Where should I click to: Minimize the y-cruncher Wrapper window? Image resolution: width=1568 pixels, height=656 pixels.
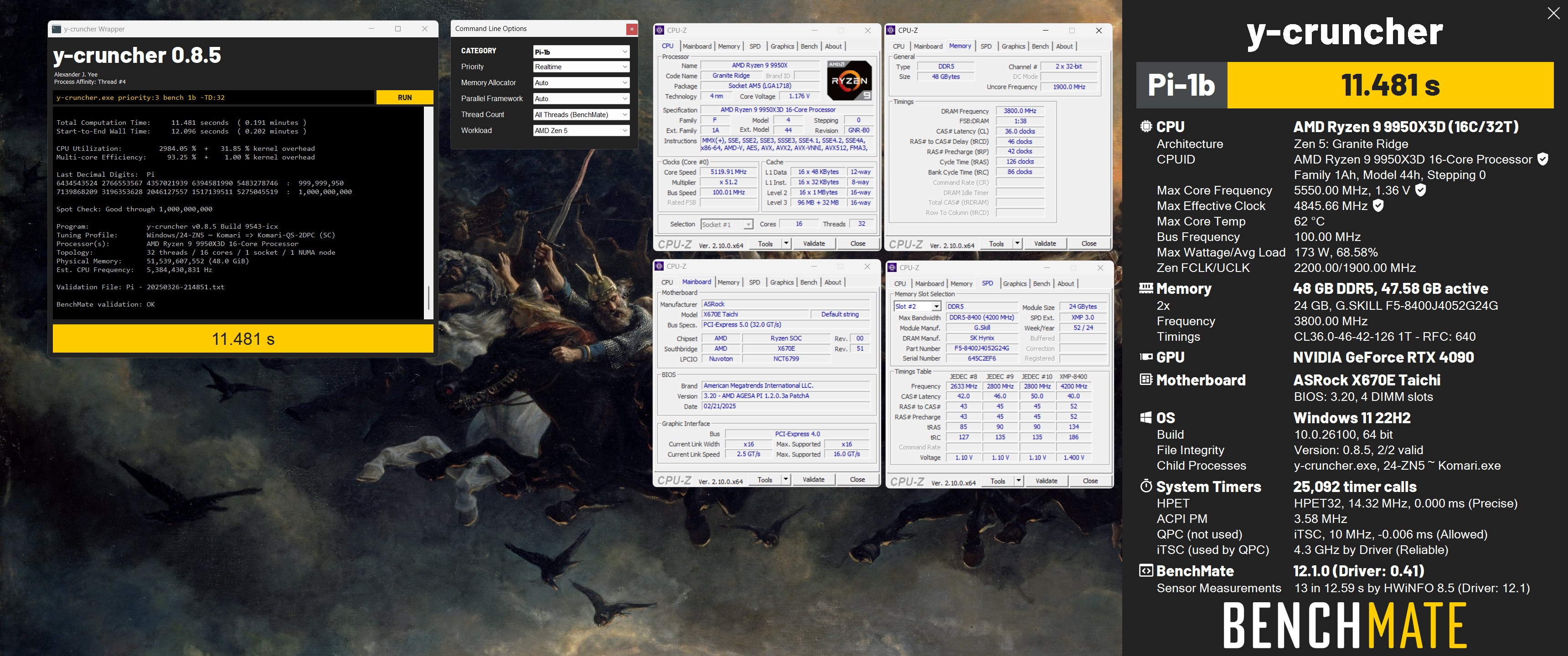(371, 29)
